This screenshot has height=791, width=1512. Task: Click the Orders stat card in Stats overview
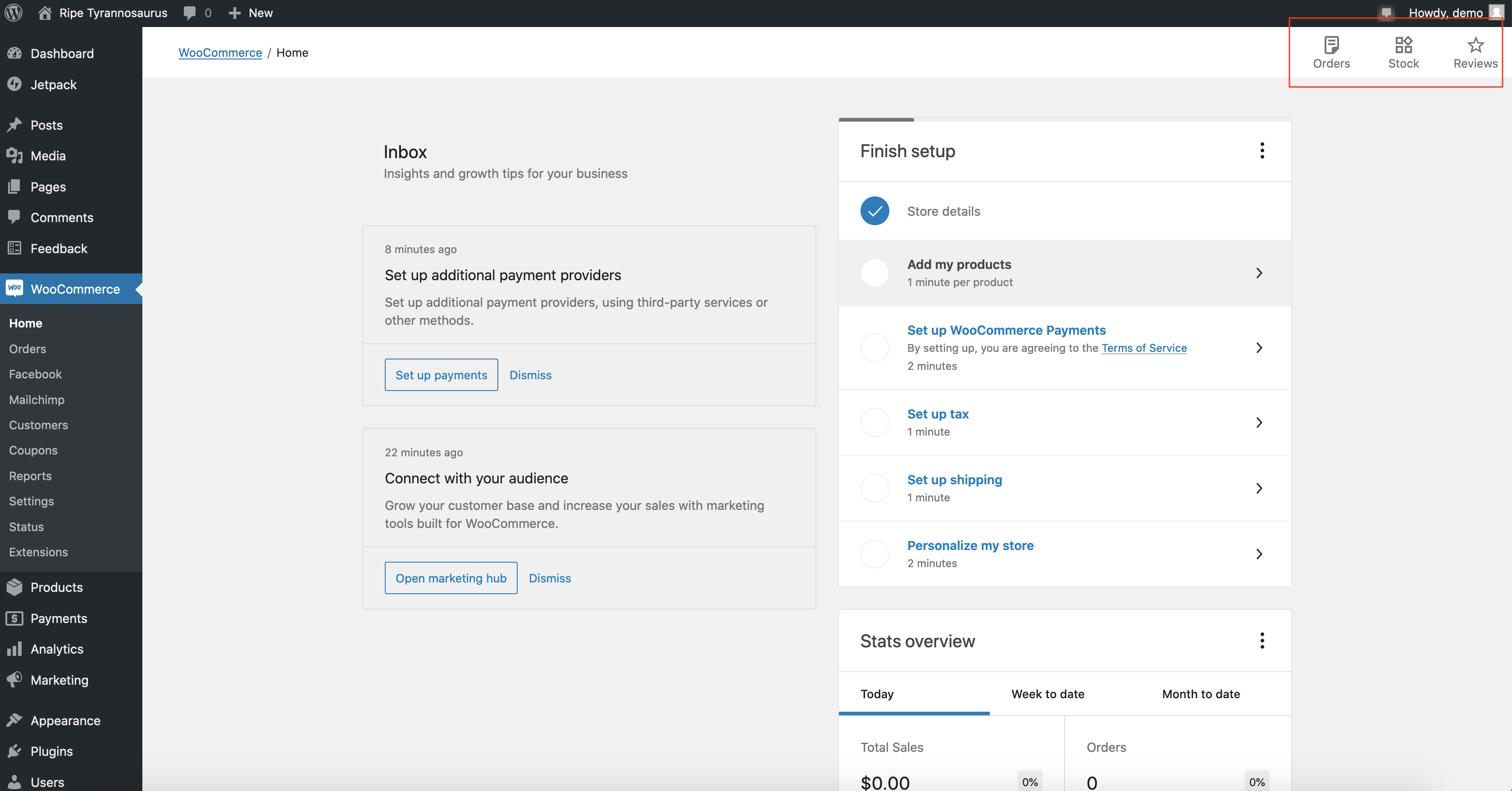[x=1177, y=754]
